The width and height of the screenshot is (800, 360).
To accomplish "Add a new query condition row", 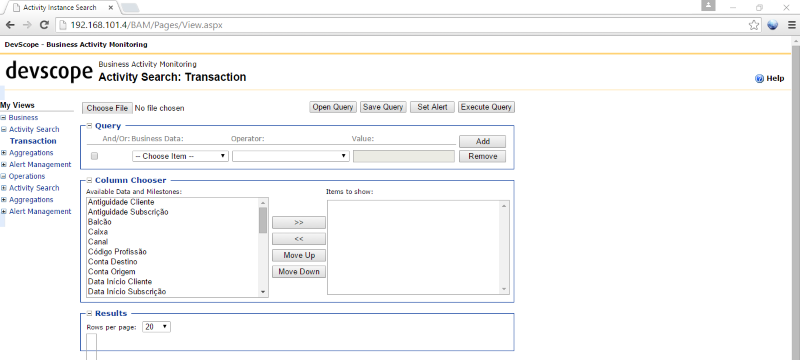I will (483, 141).
